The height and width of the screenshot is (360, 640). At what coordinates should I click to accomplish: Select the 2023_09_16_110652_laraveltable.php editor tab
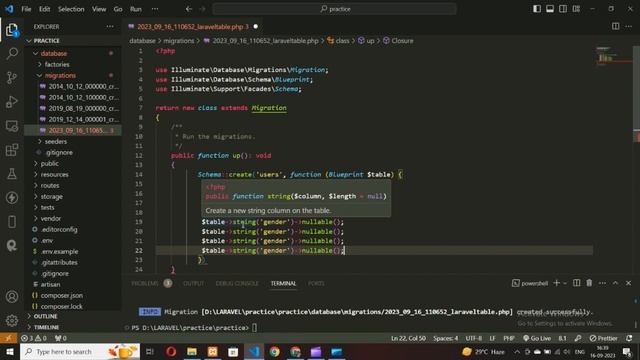point(193,27)
